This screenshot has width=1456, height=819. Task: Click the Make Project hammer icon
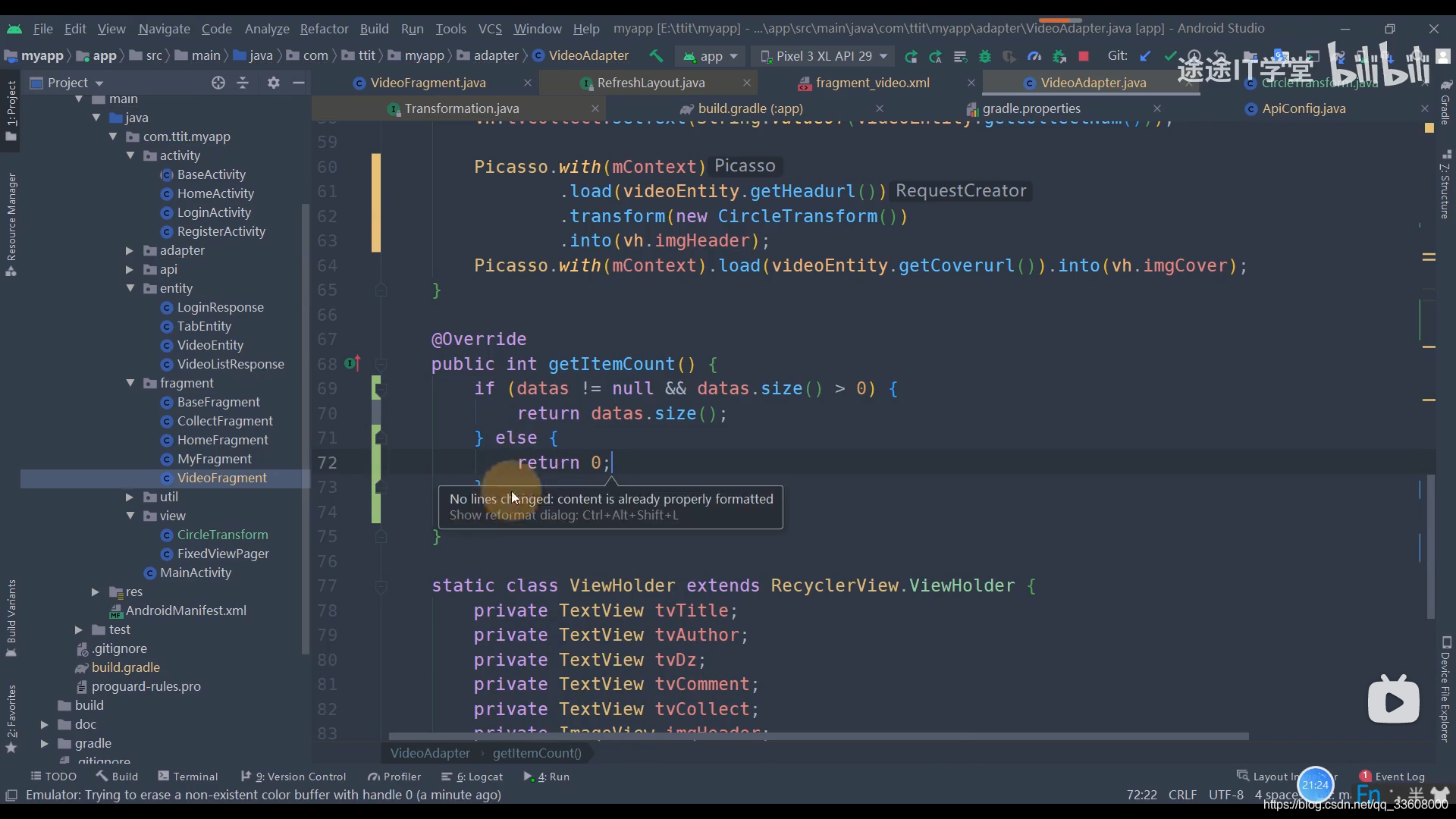point(656,56)
